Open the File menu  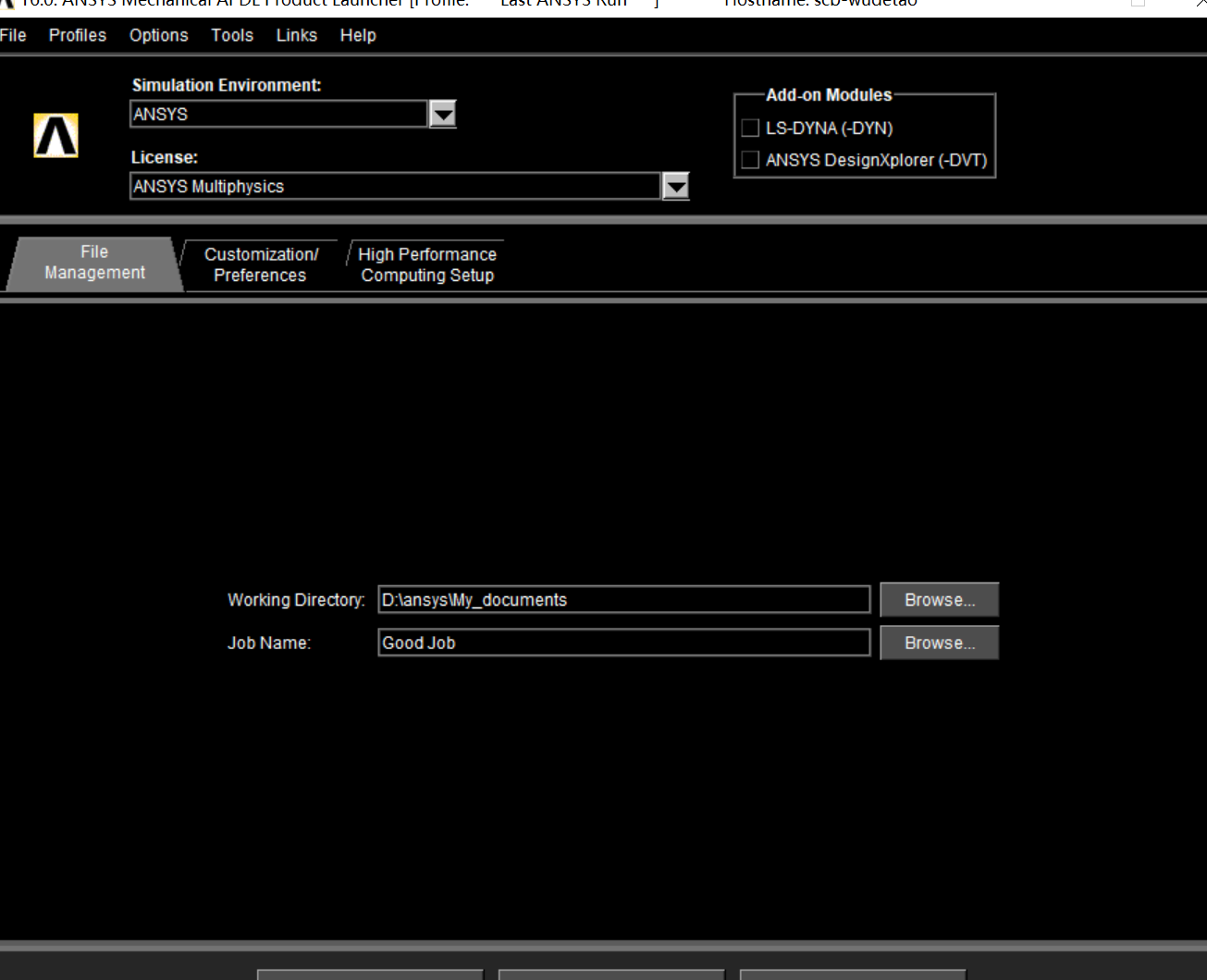13,35
